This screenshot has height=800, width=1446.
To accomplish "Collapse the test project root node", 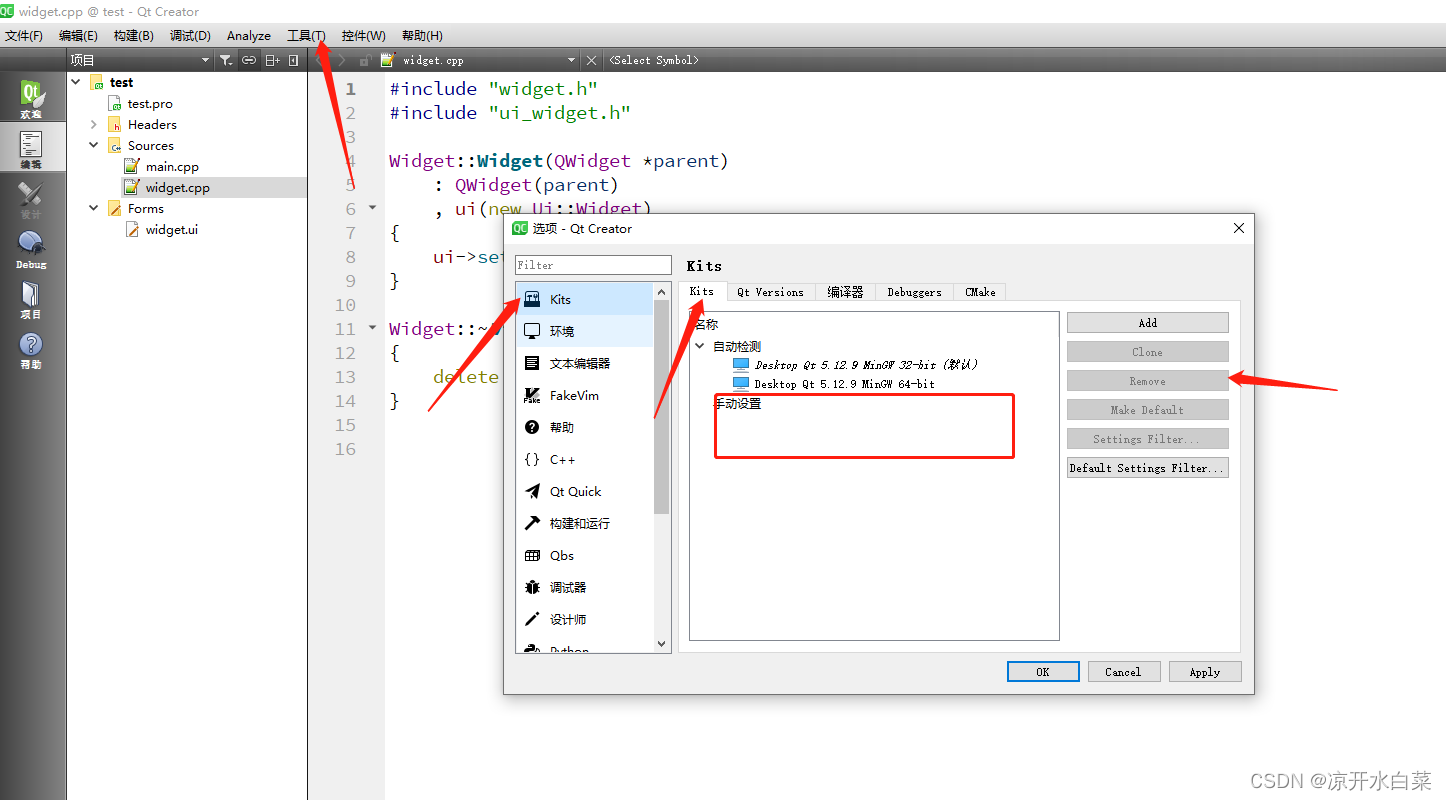I will [77, 82].
